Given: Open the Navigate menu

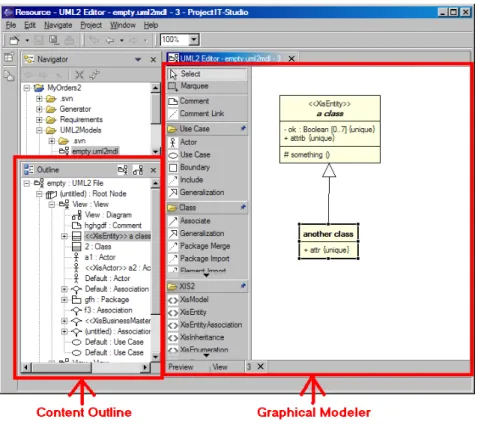Looking at the screenshot, I should pos(58,25).
